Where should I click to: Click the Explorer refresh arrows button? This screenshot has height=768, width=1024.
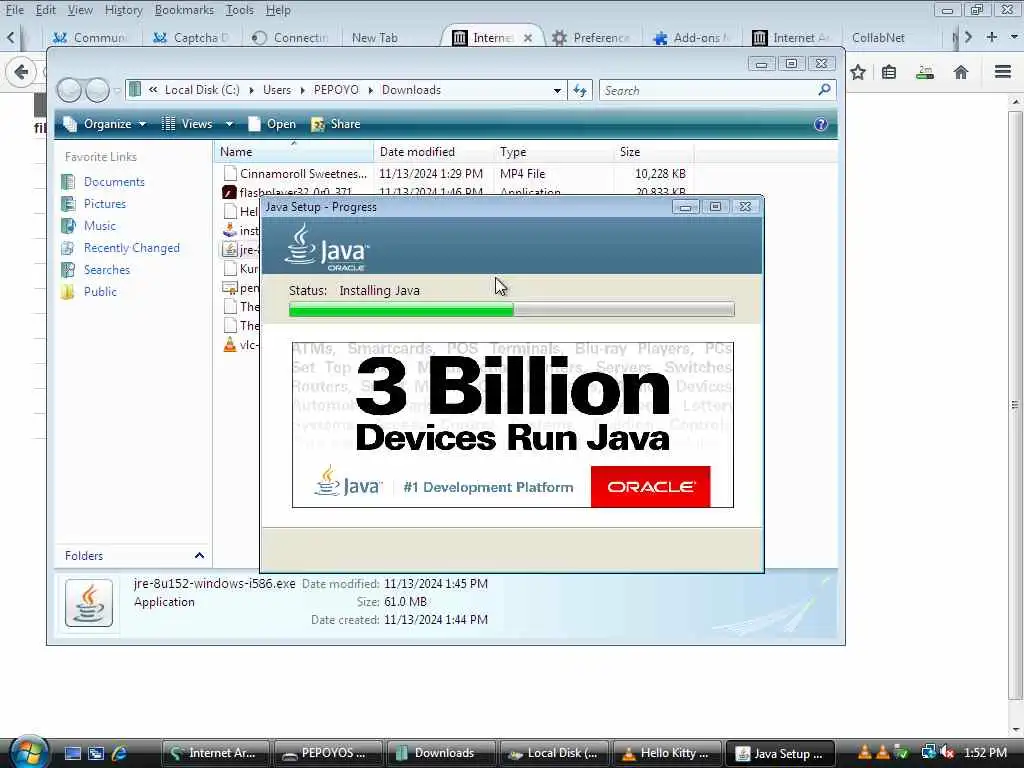pyautogui.click(x=581, y=90)
